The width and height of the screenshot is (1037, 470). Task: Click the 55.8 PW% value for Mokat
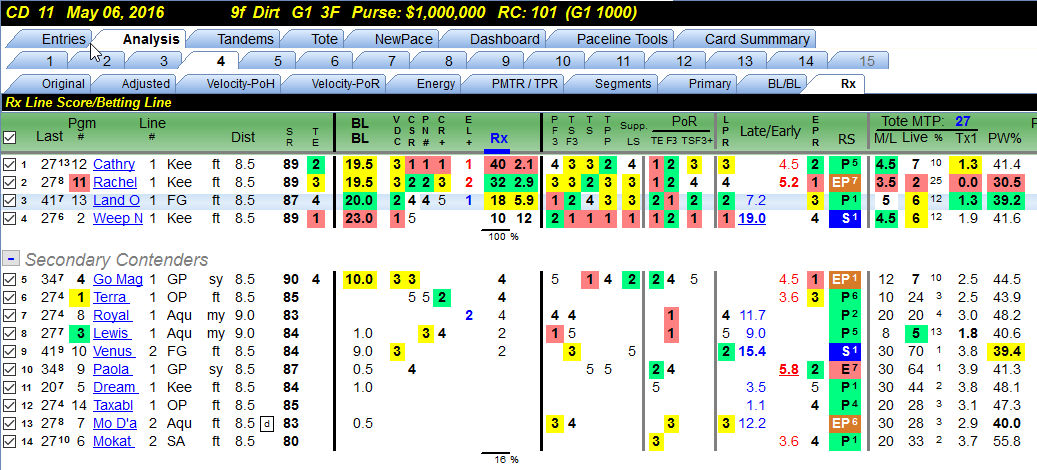(x=1005, y=441)
